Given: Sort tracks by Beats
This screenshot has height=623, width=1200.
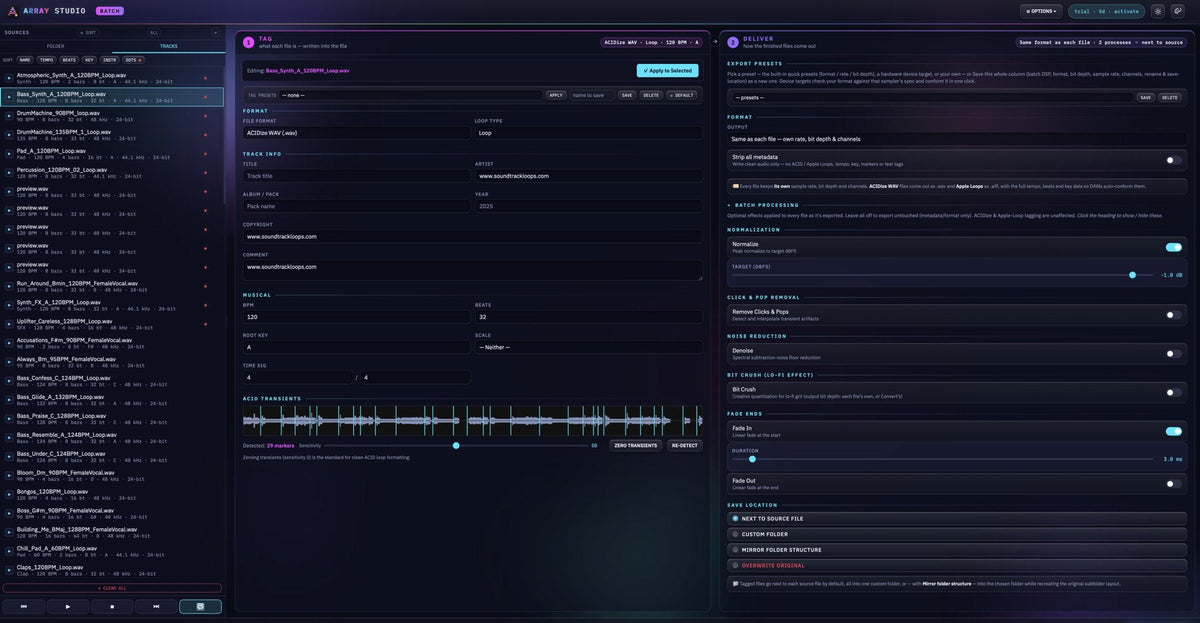Looking at the screenshot, I should pos(69,60).
